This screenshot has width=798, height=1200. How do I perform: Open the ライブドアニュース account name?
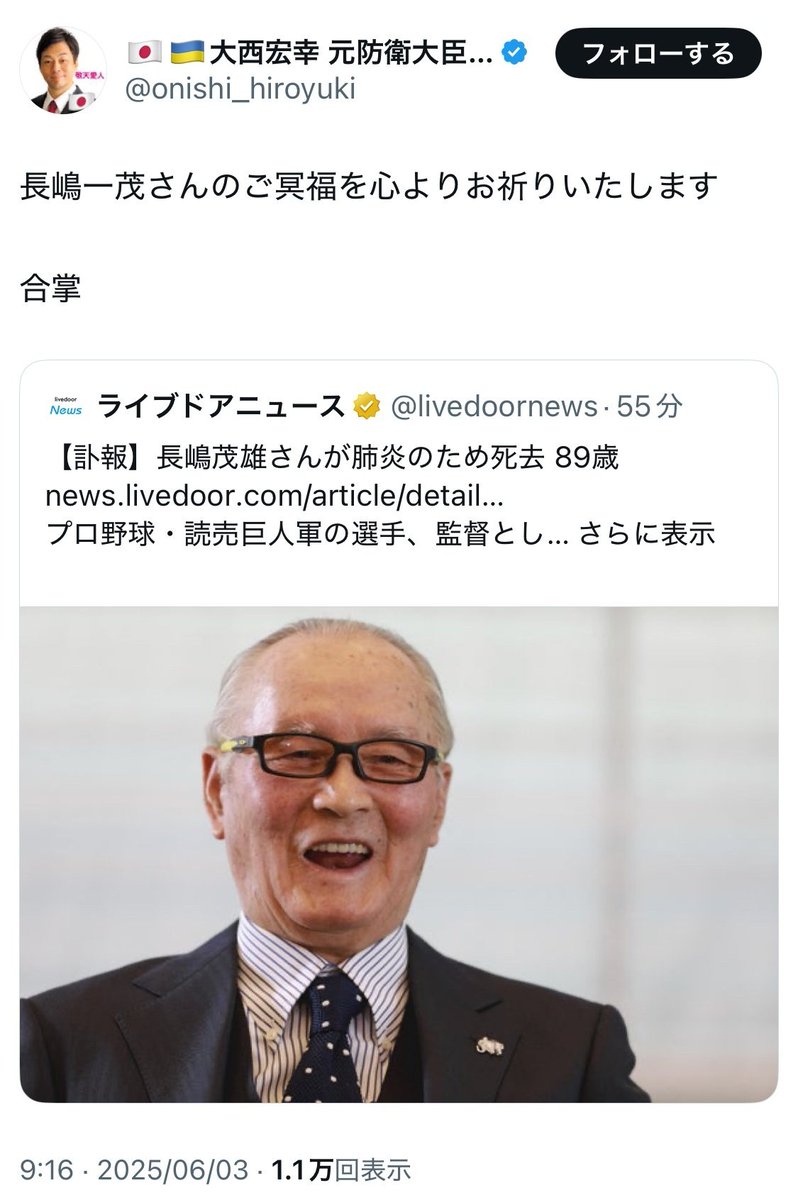pyautogui.click(x=221, y=407)
